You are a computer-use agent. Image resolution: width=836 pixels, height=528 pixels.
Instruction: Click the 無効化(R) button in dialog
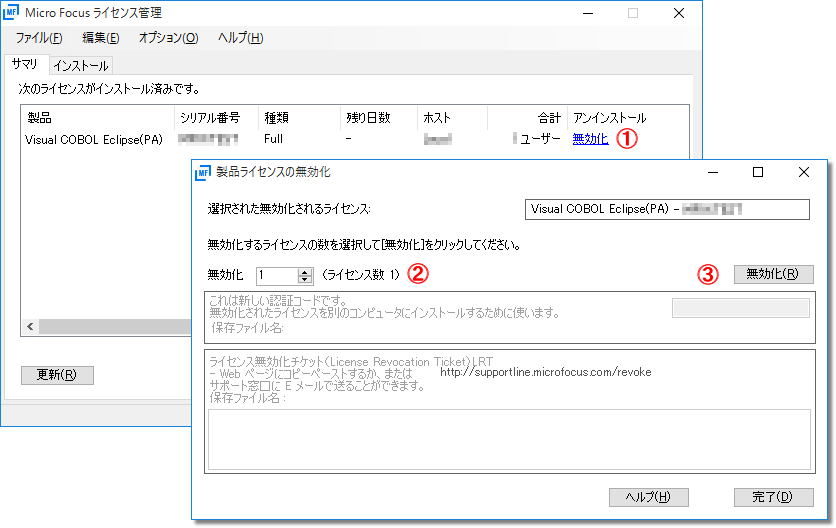773,274
